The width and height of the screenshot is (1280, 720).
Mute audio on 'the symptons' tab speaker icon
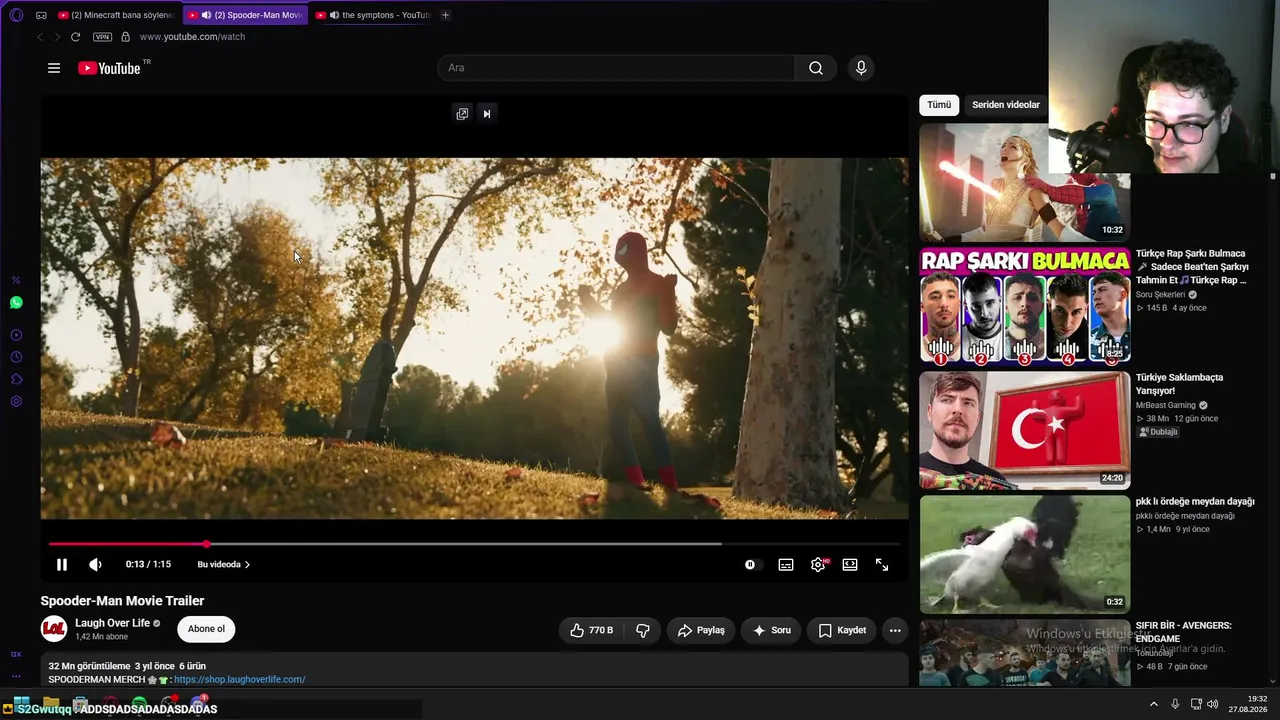[x=334, y=15]
